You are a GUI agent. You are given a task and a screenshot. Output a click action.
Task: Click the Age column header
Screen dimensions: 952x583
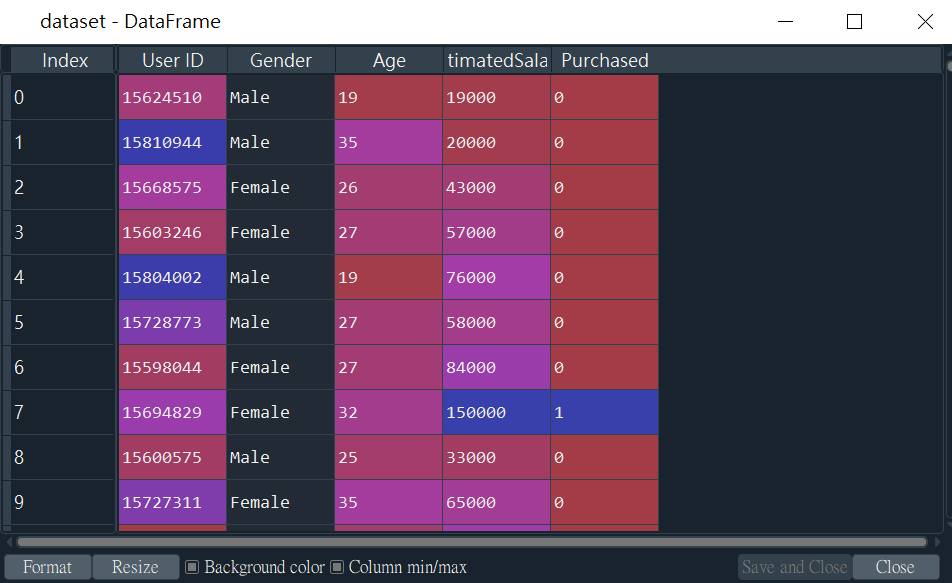coord(389,60)
